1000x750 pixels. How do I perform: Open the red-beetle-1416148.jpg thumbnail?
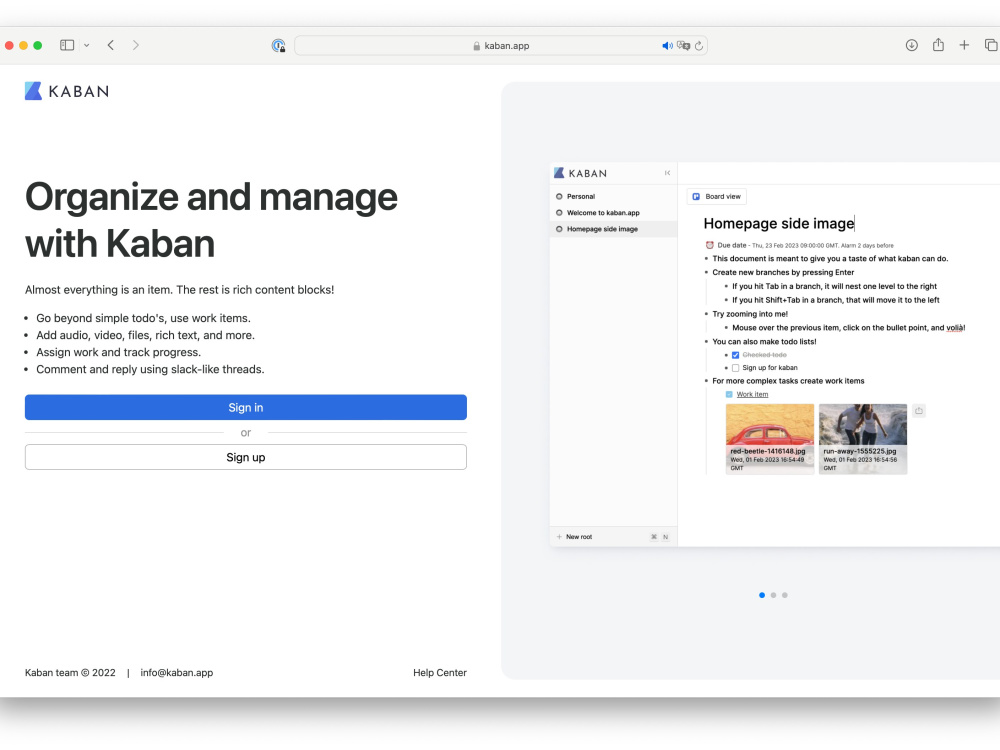pos(770,439)
